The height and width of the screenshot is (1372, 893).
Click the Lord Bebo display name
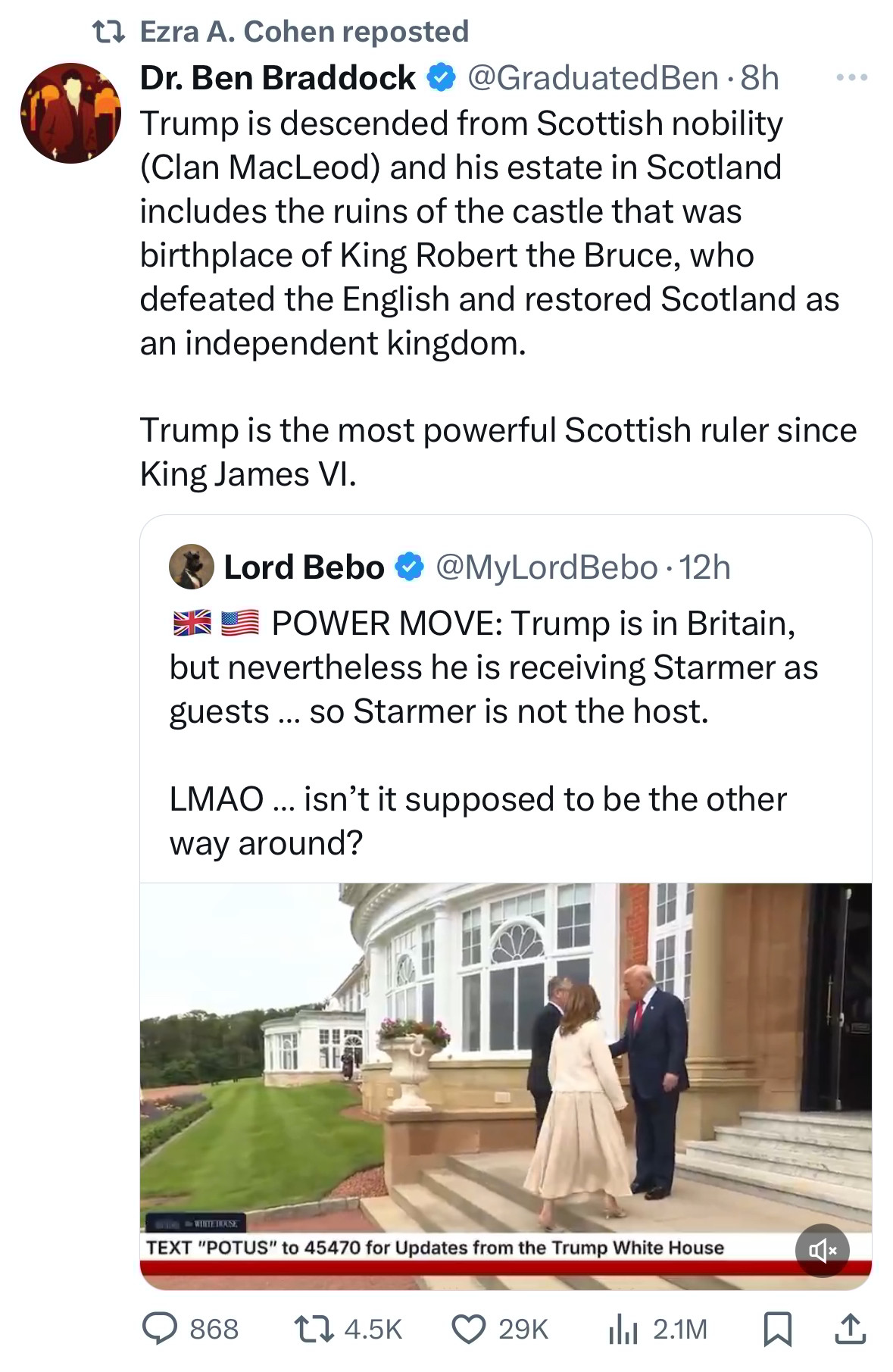[x=304, y=567]
